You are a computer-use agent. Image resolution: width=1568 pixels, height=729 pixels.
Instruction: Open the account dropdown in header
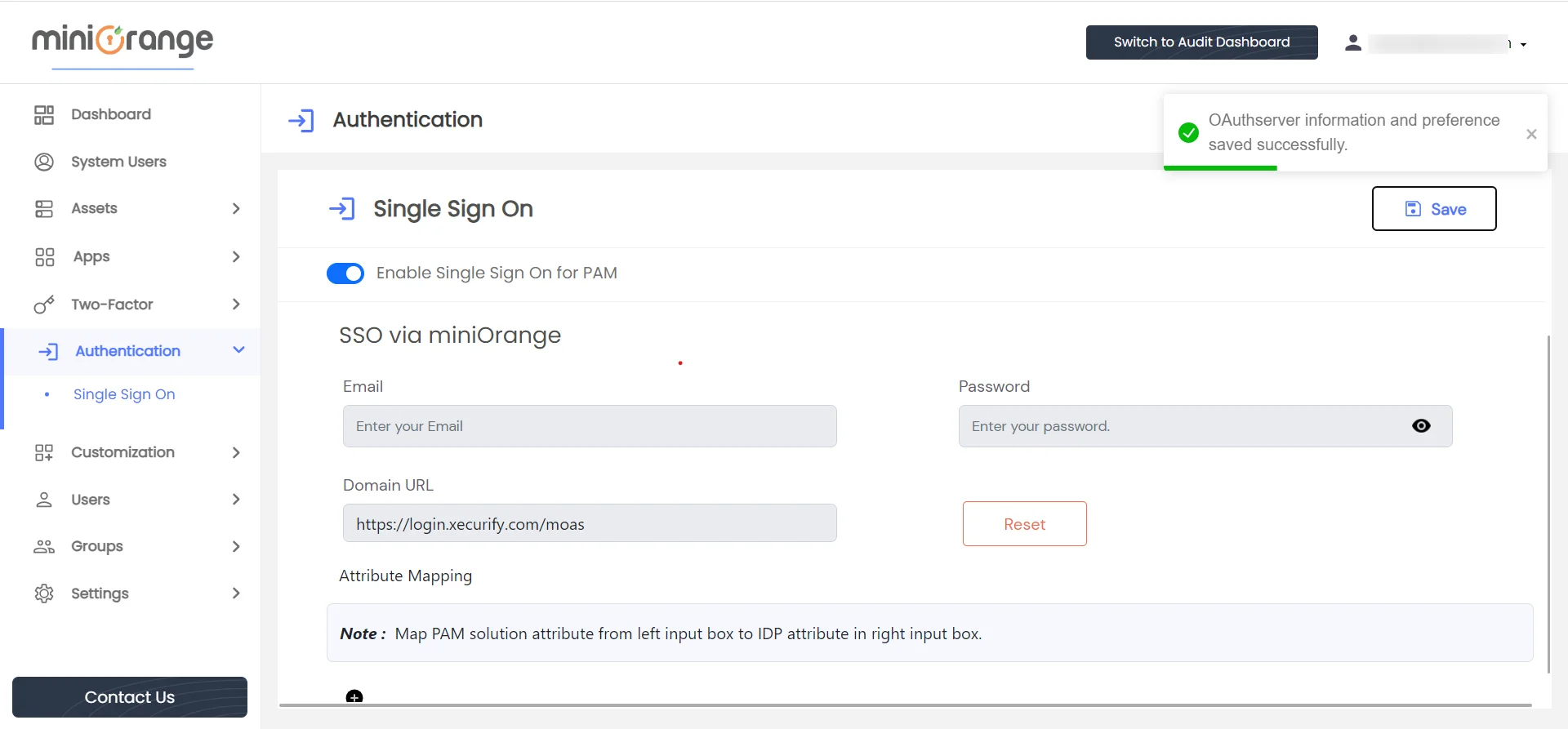pyautogui.click(x=1522, y=44)
